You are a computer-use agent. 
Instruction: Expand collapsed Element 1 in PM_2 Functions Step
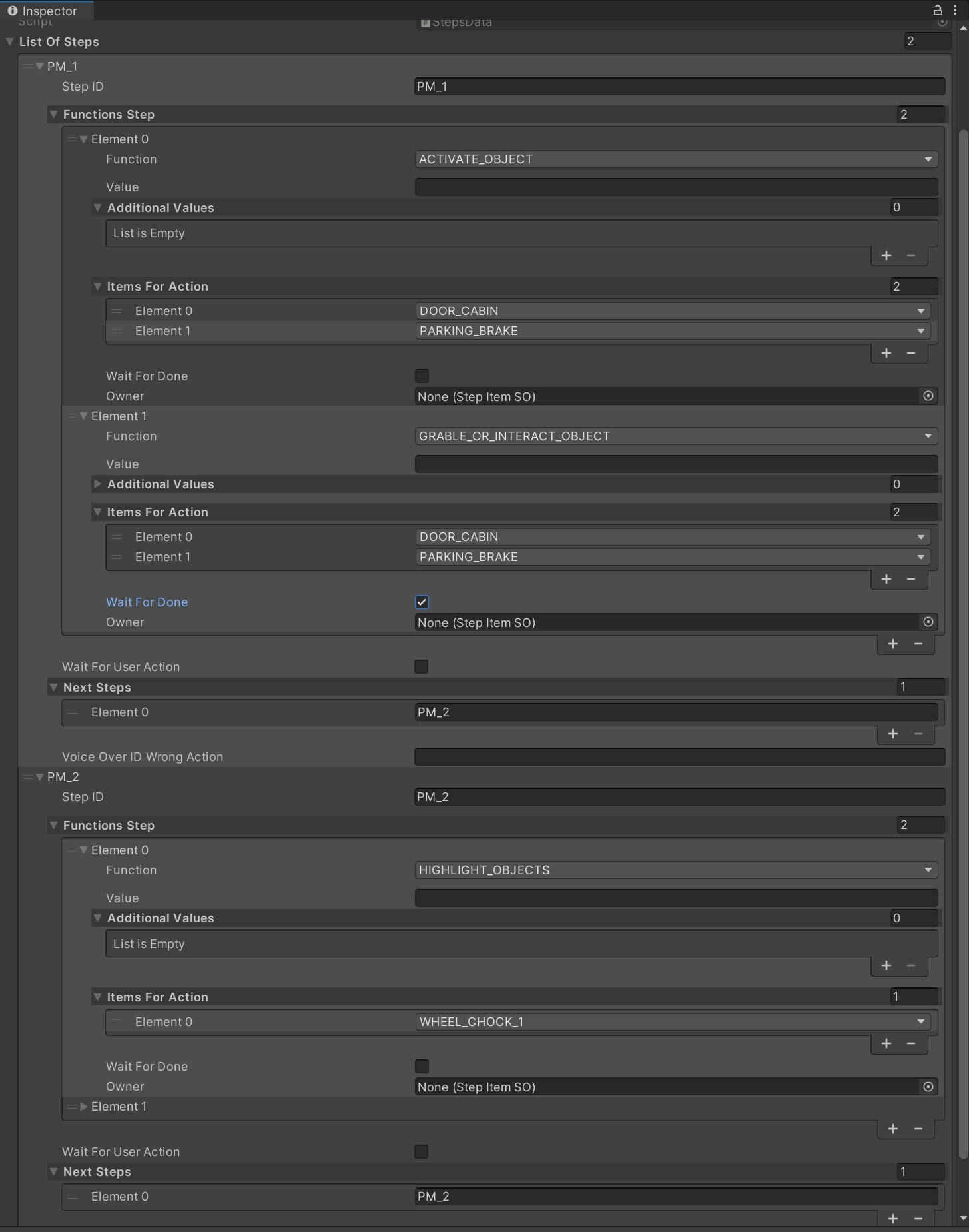click(84, 1107)
